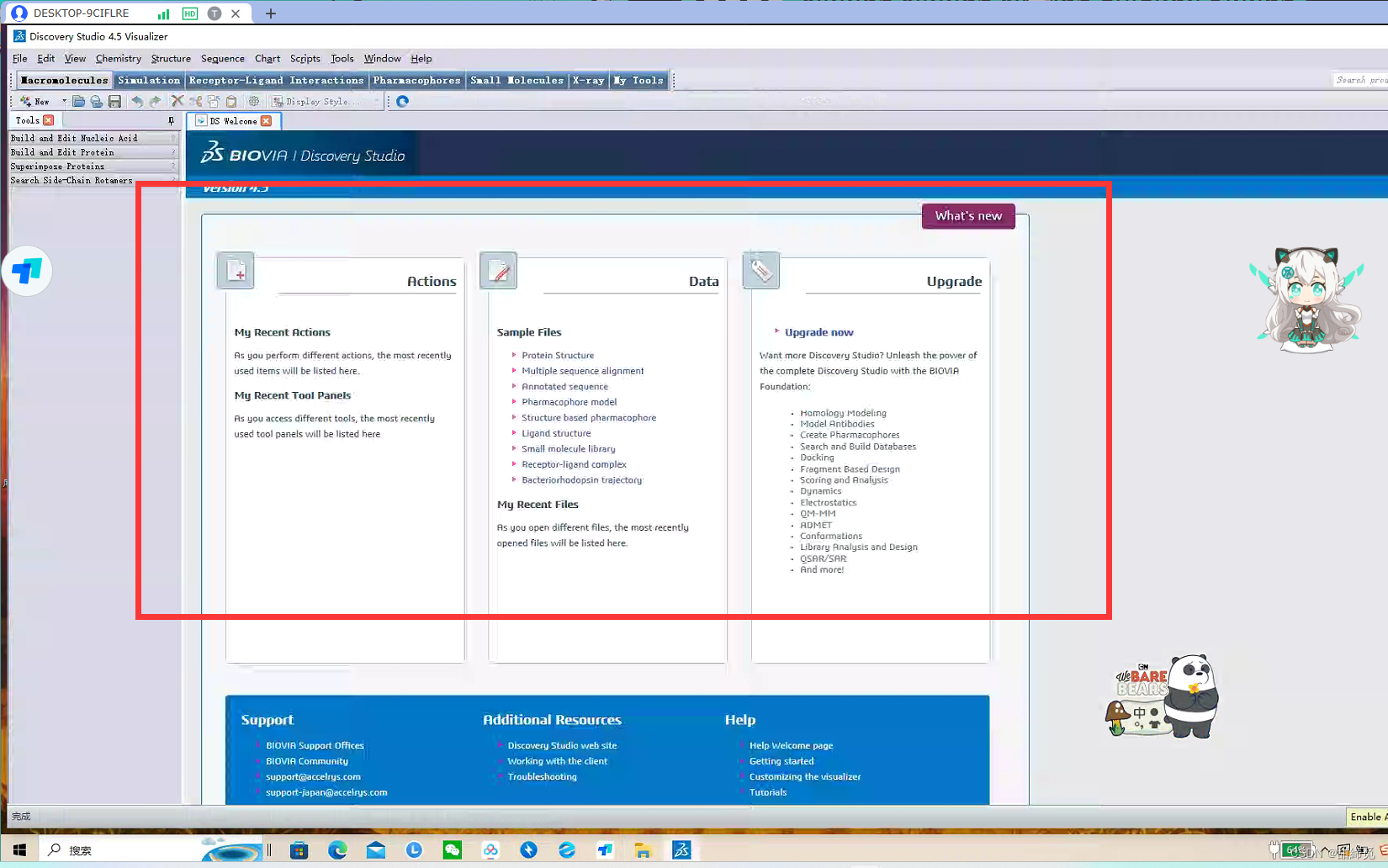Open the Window menu
1388x868 pixels.
click(383, 59)
